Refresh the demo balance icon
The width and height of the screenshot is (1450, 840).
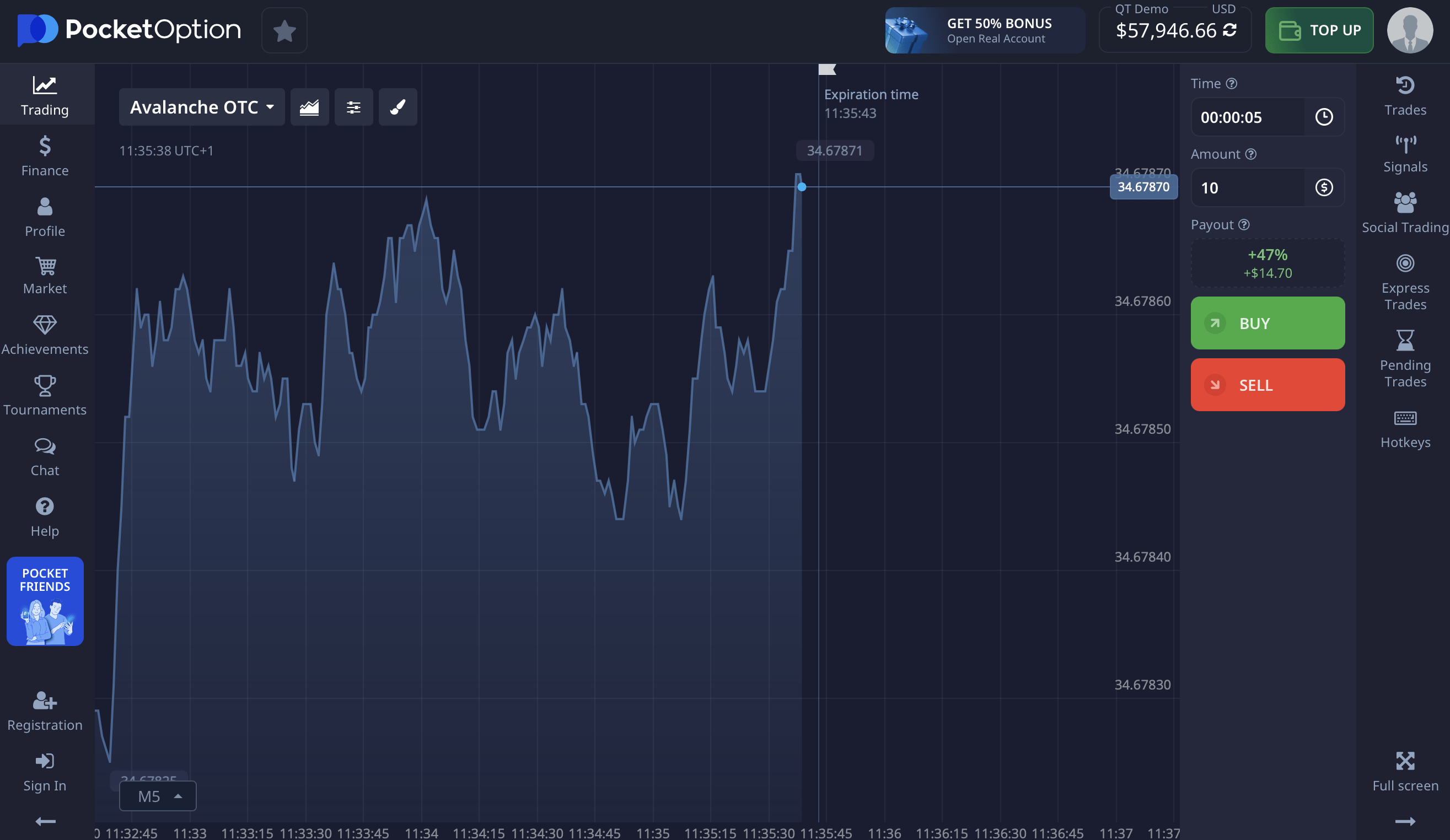click(1229, 30)
